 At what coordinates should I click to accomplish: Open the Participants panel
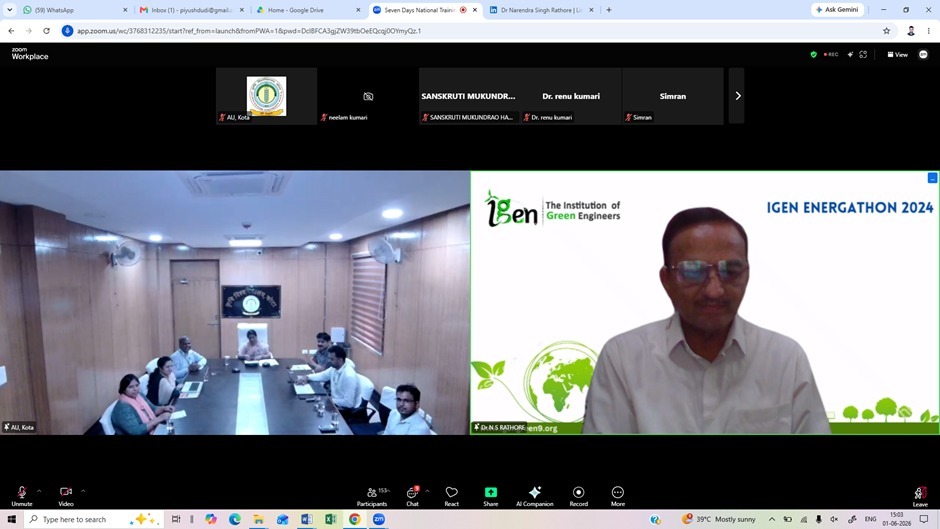[x=372, y=495]
